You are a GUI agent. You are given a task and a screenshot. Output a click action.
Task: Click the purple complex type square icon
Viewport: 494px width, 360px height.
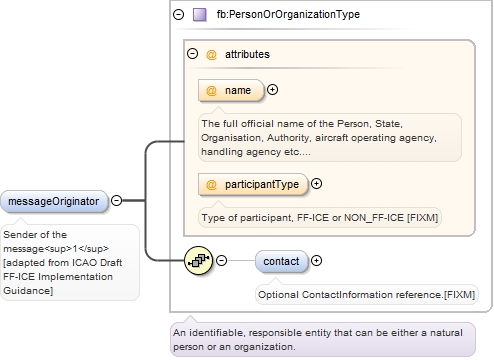200,15
